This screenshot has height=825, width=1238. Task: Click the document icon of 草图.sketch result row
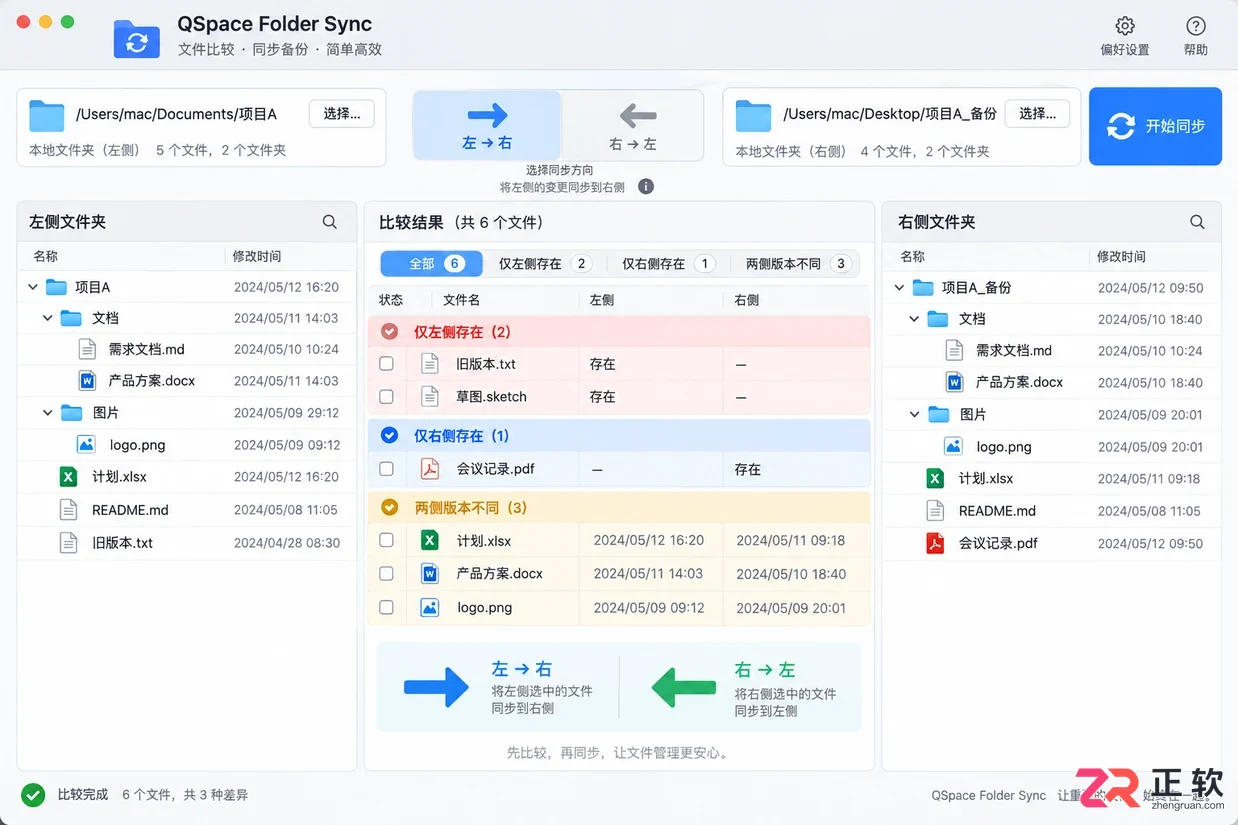click(430, 396)
